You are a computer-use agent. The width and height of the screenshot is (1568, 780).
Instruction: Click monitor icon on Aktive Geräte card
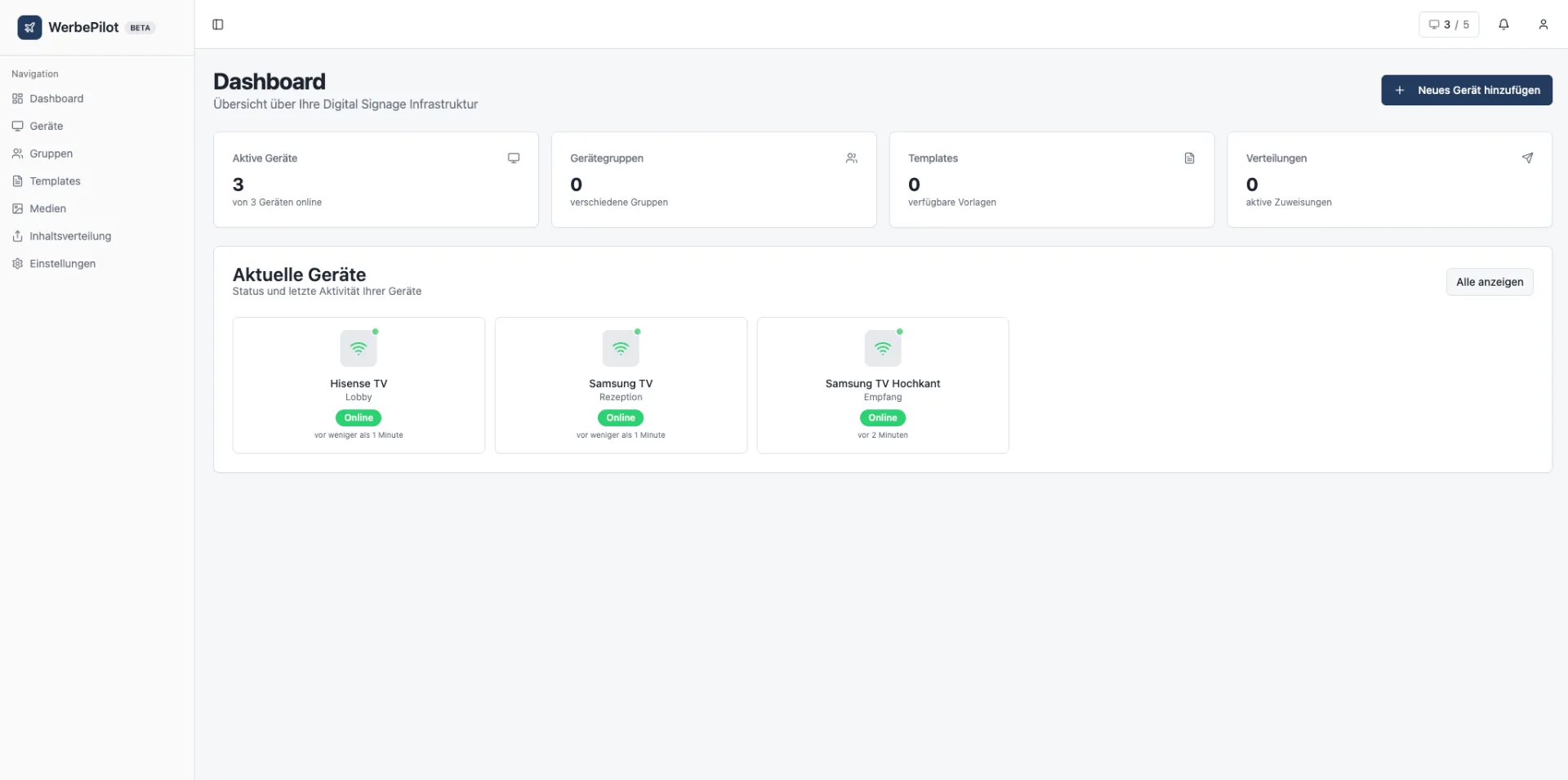pos(514,158)
